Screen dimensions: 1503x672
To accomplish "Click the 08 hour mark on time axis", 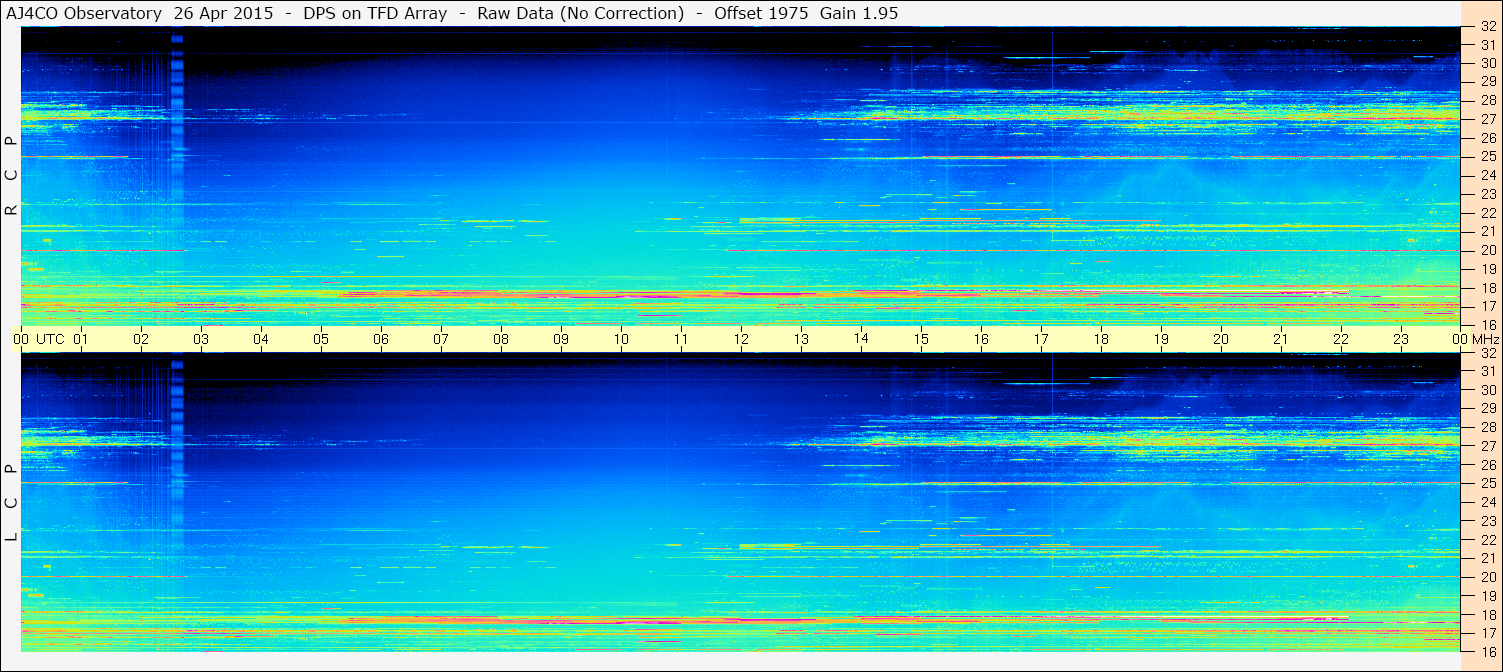I will tap(501, 339).
